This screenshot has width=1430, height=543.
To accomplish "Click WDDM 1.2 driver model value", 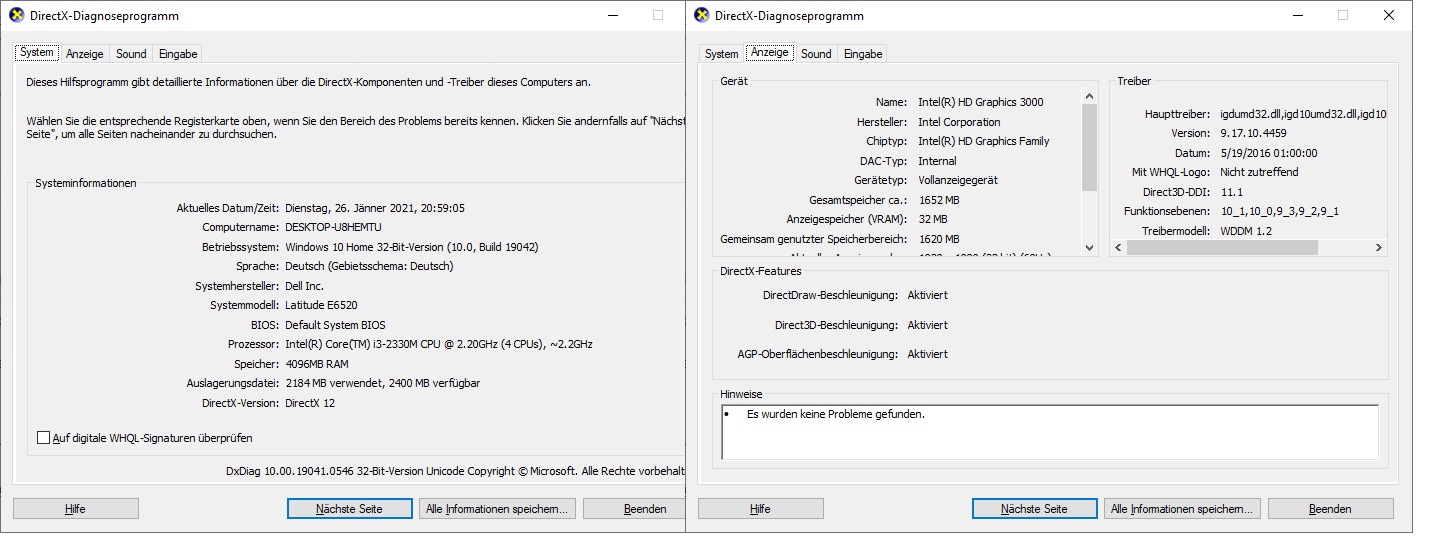I will point(1246,231).
